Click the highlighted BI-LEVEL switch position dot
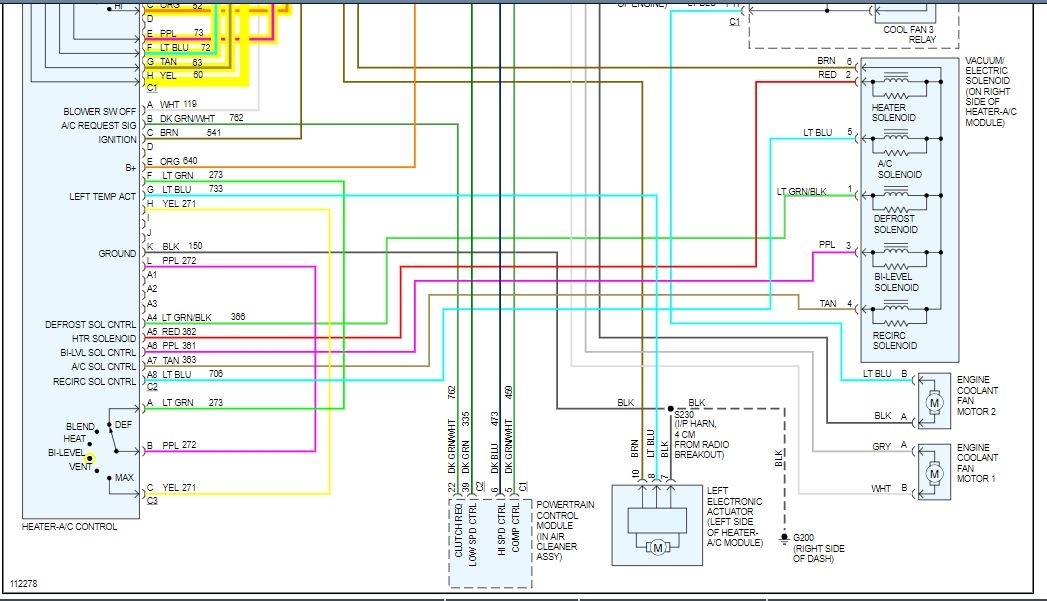1047x601 pixels. coord(89,458)
